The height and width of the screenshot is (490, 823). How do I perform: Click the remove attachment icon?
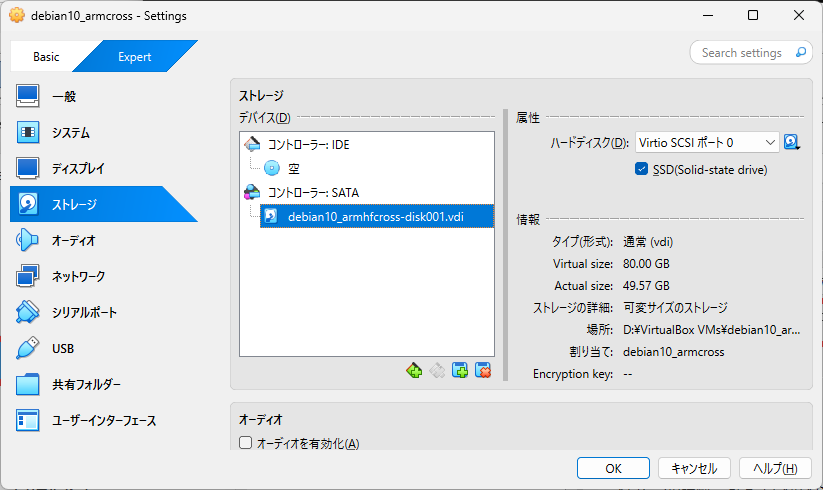484,371
